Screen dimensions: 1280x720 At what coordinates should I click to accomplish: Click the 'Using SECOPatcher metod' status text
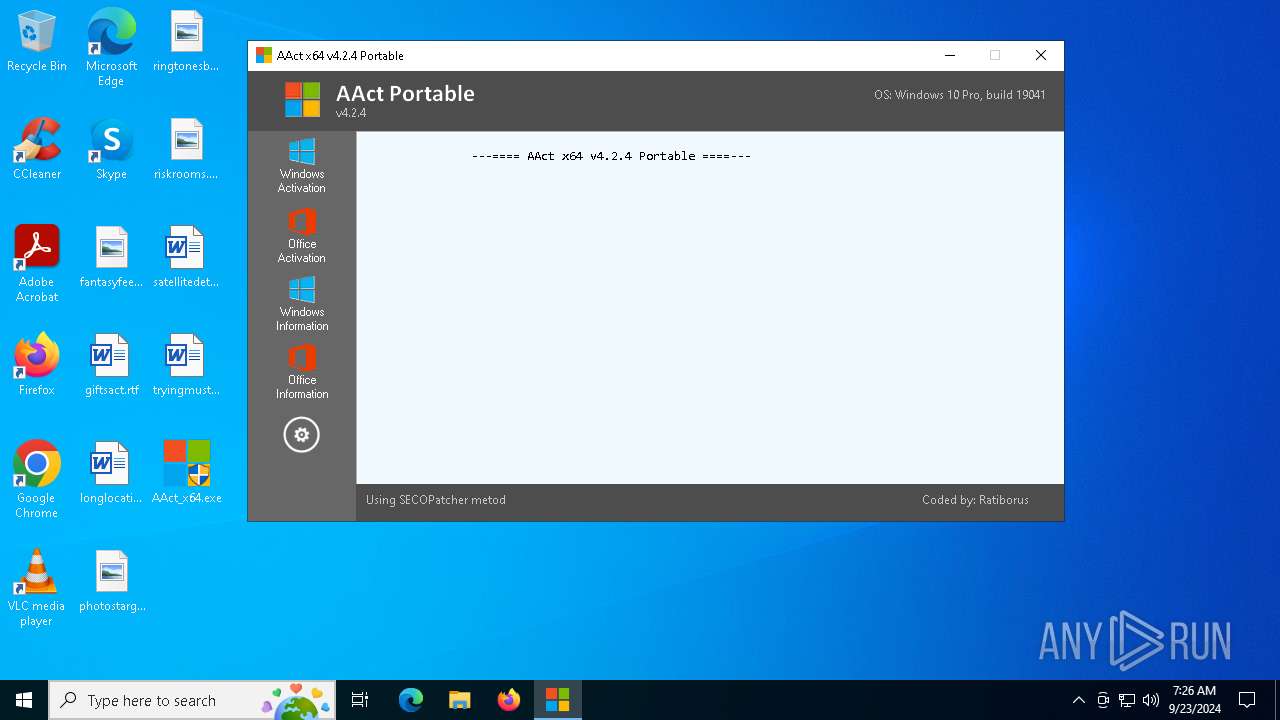(x=436, y=500)
